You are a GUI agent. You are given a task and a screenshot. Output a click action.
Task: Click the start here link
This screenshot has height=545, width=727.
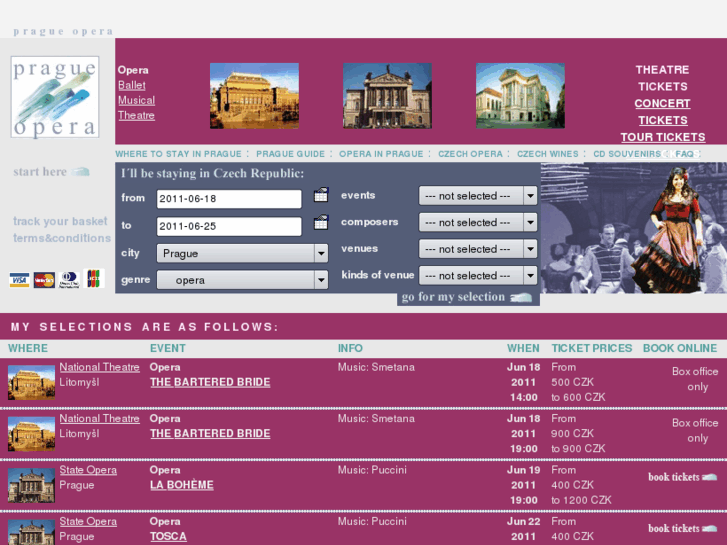[x=51, y=172]
